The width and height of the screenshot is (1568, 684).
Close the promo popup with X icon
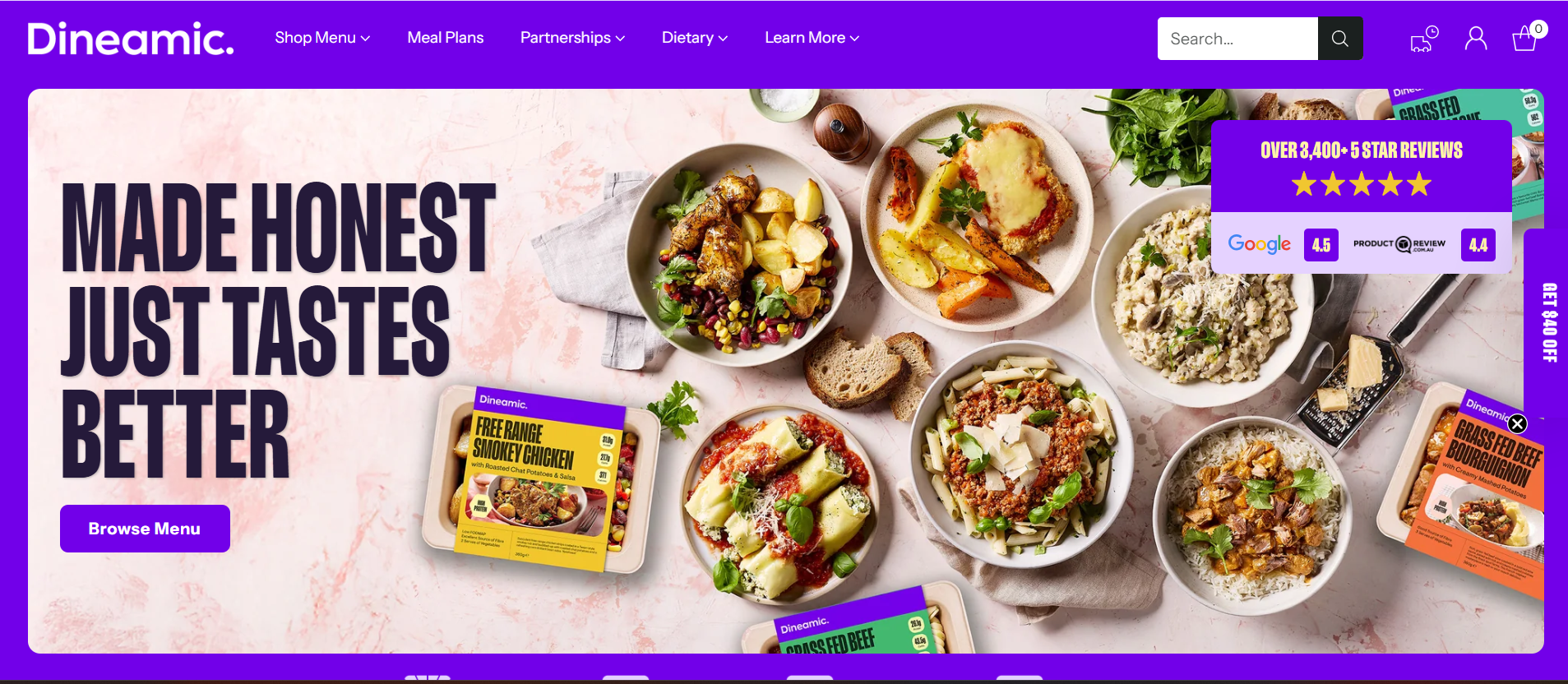[x=1518, y=423]
